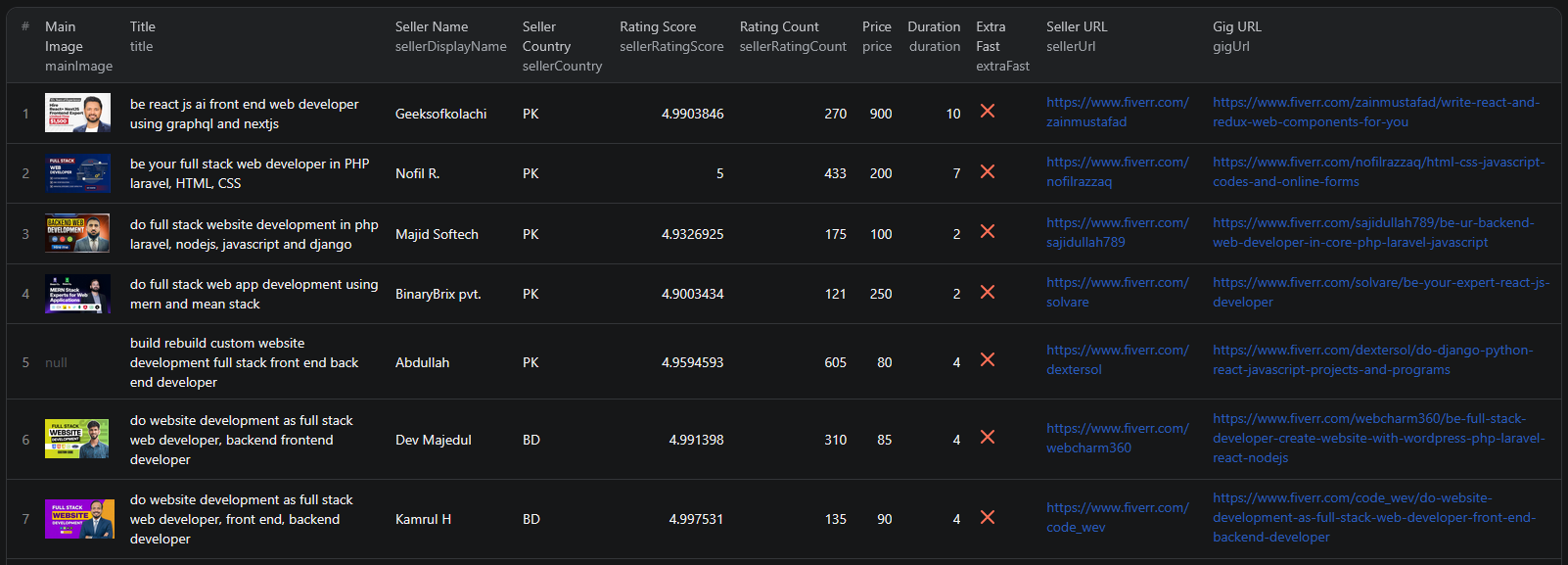This screenshot has height=565, width=1568.
Task: Click the red X icon for Kamrul H
Action: (988, 517)
